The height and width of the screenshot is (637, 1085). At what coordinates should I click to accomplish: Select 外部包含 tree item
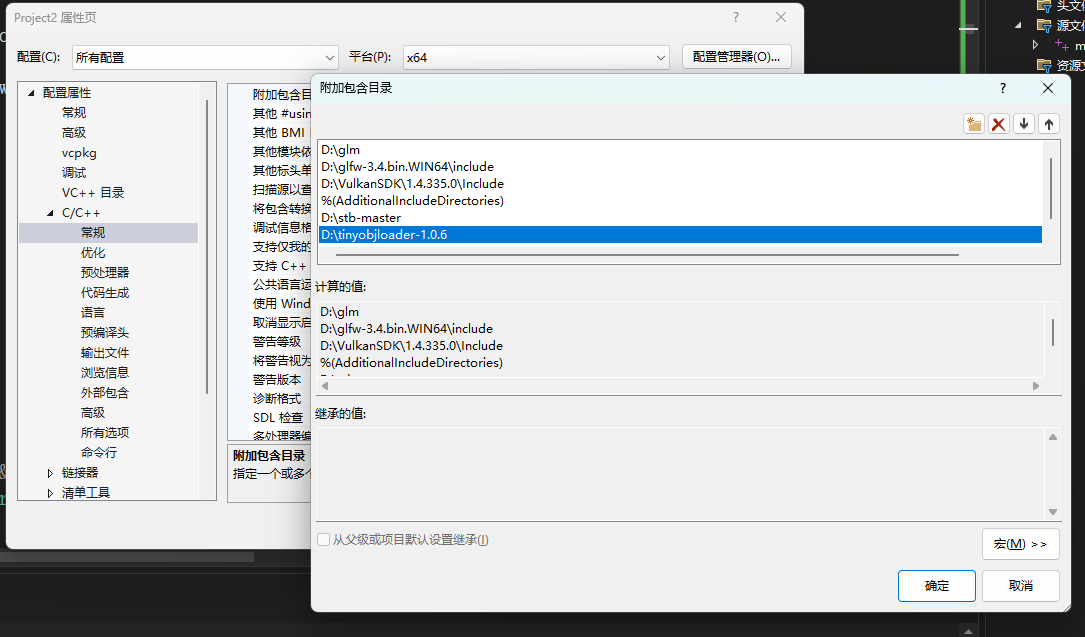tap(104, 393)
